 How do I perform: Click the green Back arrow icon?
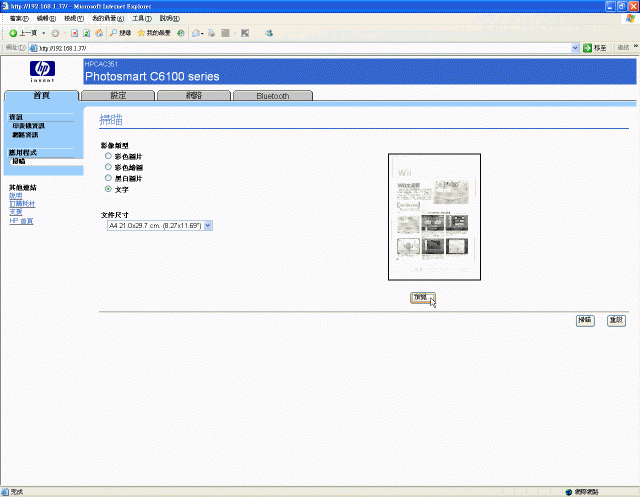[x=13, y=33]
